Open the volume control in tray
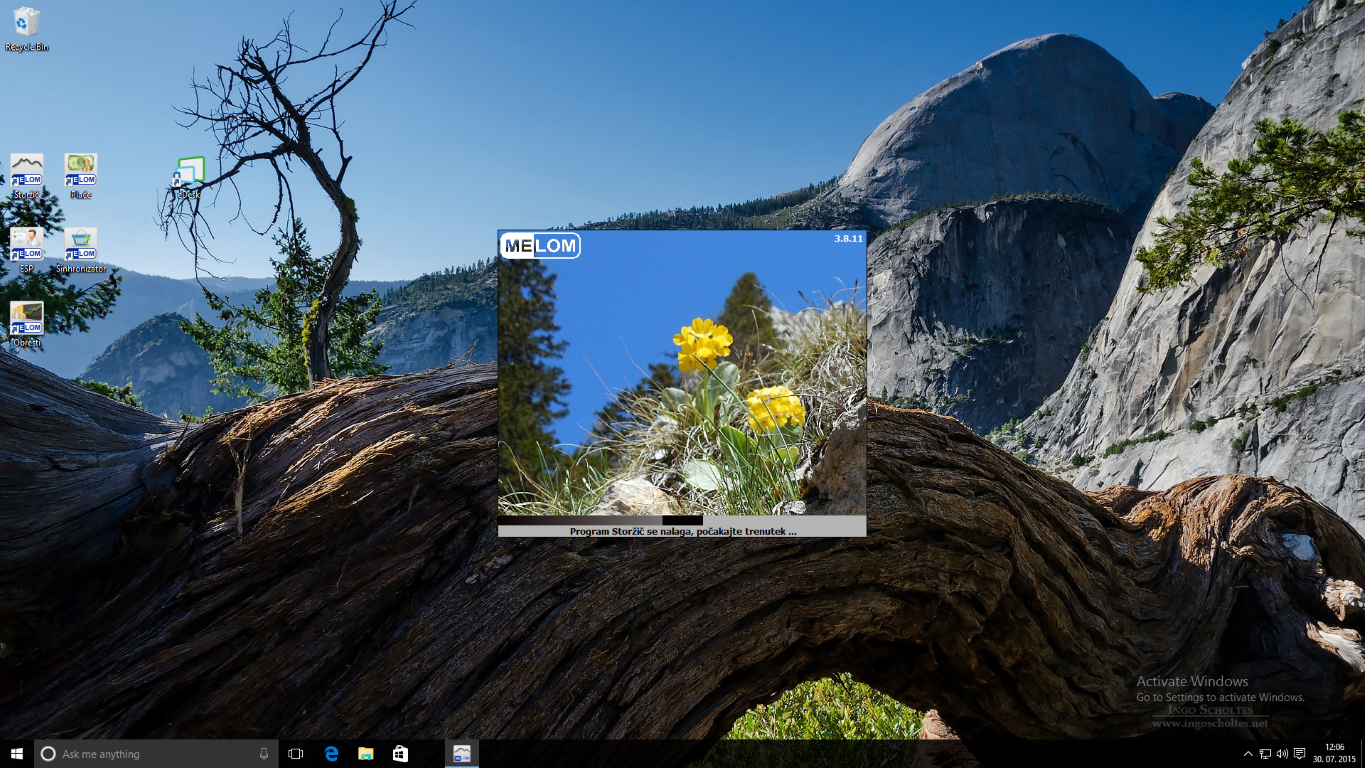 1282,754
